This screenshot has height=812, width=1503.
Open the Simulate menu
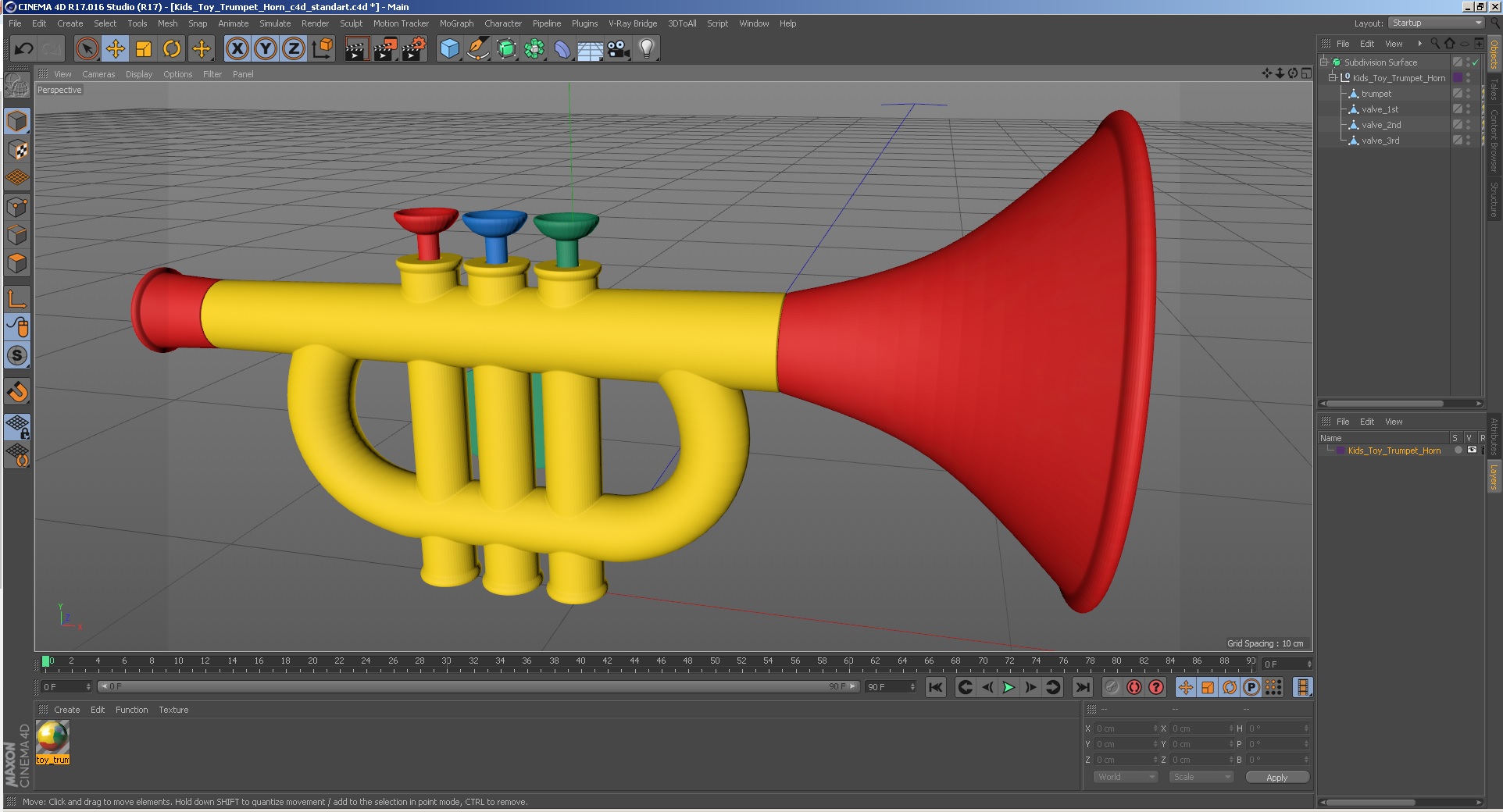pos(275,23)
